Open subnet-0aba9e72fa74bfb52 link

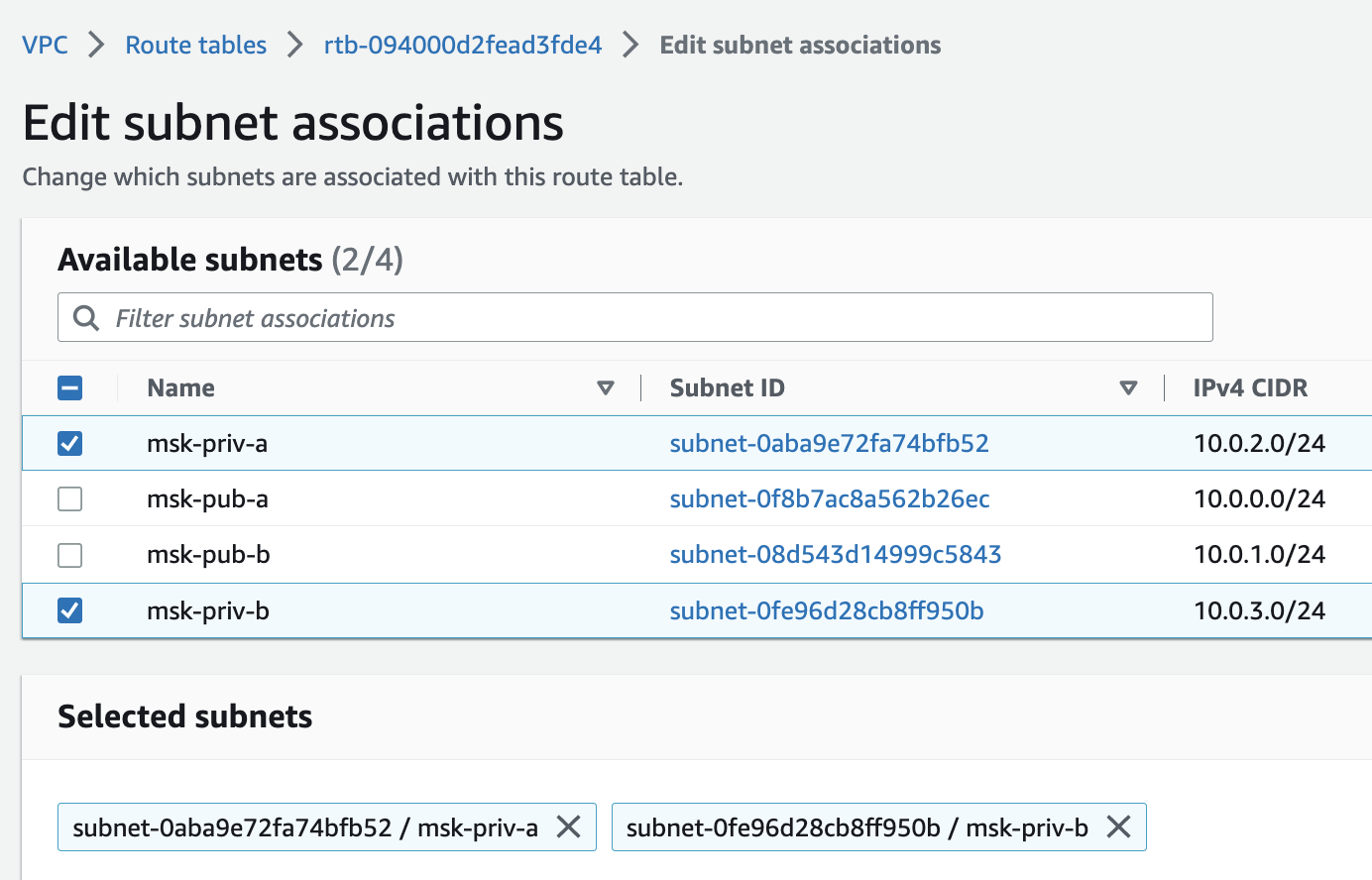pos(829,443)
